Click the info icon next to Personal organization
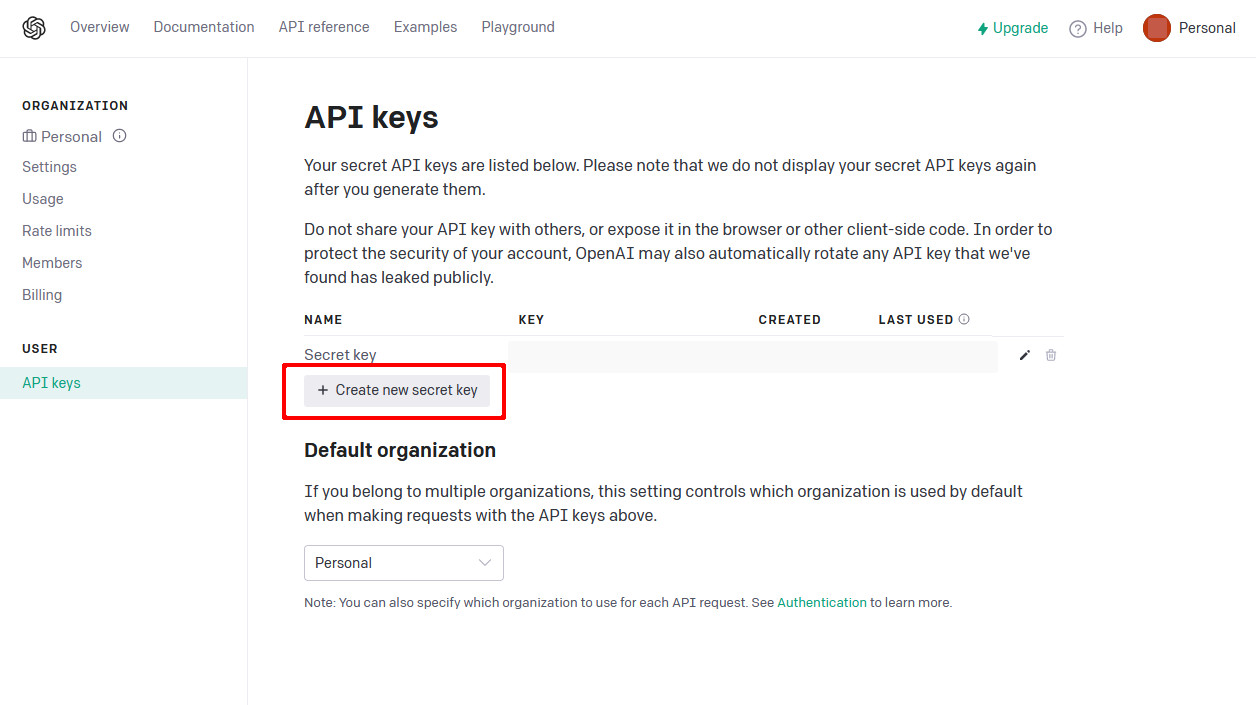1256x705 pixels. (120, 136)
